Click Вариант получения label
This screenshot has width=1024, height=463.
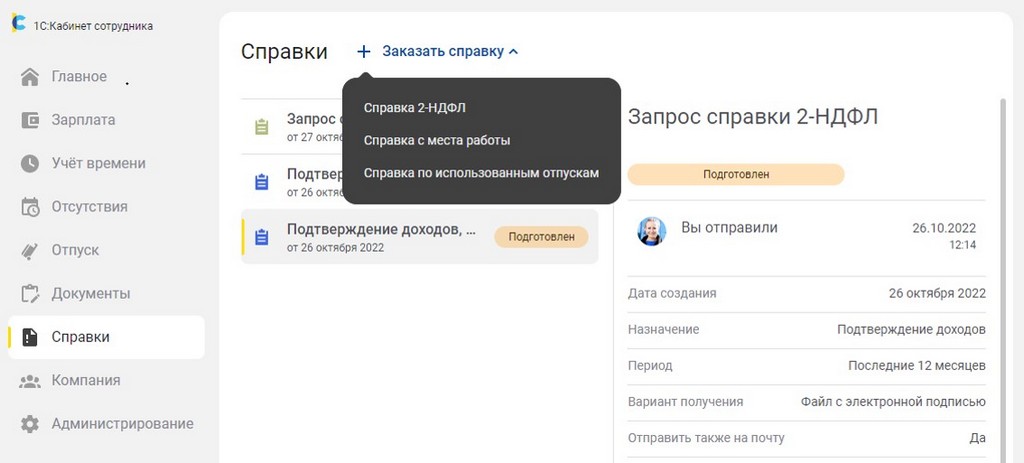685,402
